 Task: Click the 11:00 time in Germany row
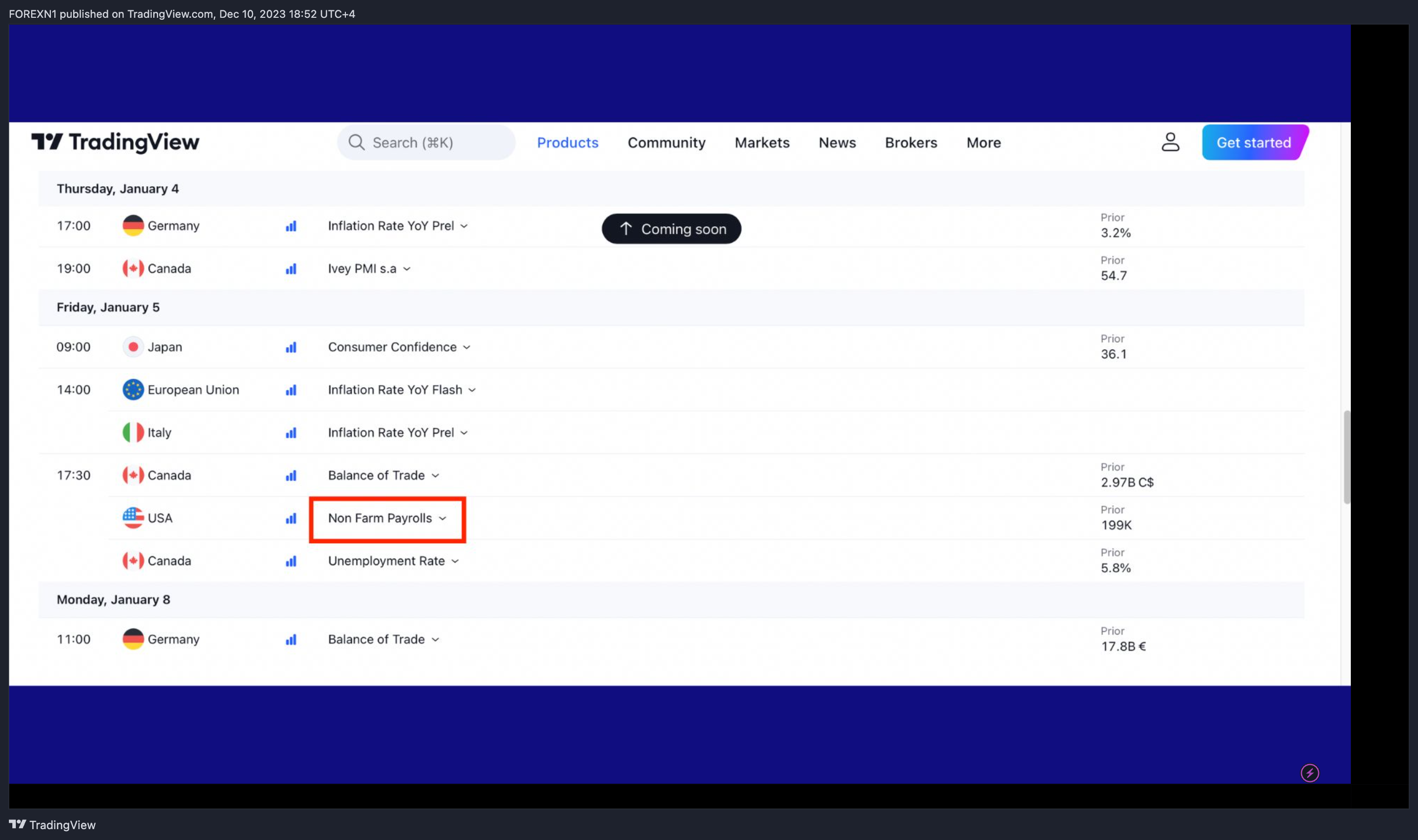(x=73, y=639)
